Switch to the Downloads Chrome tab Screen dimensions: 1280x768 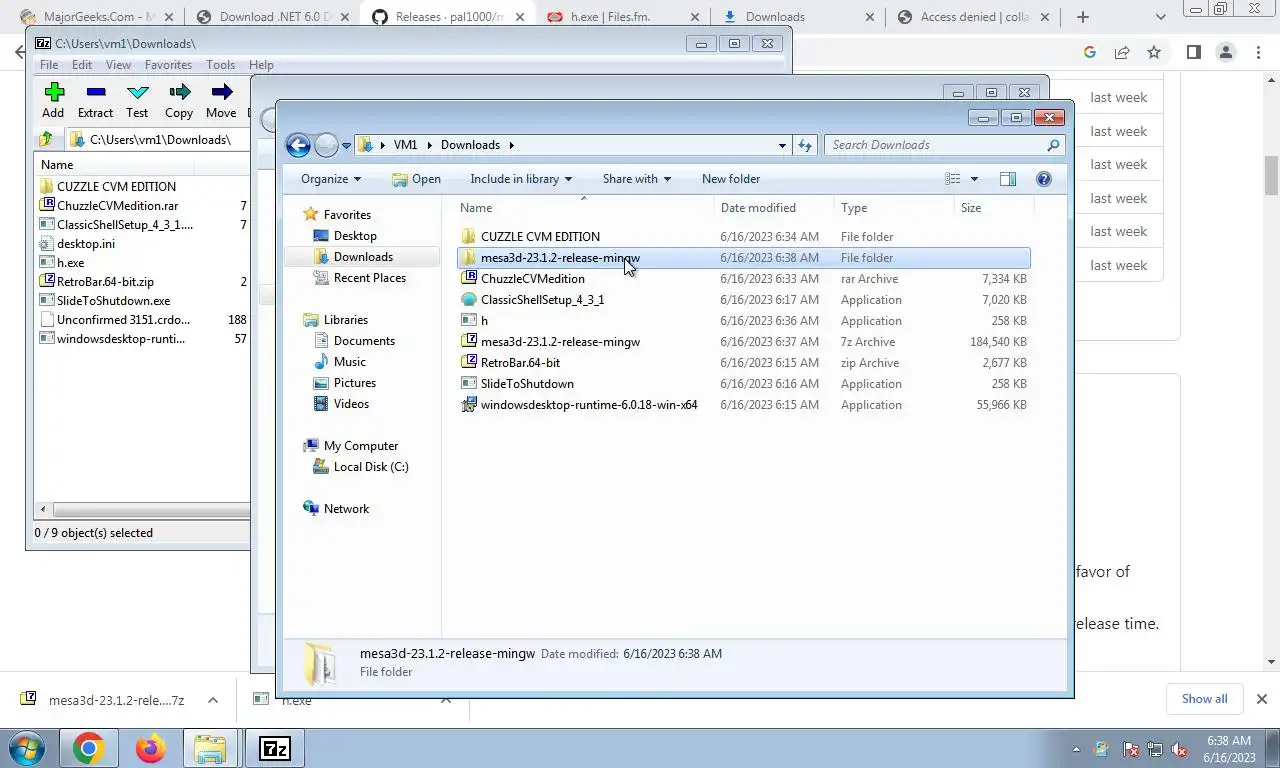pos(797,17)
